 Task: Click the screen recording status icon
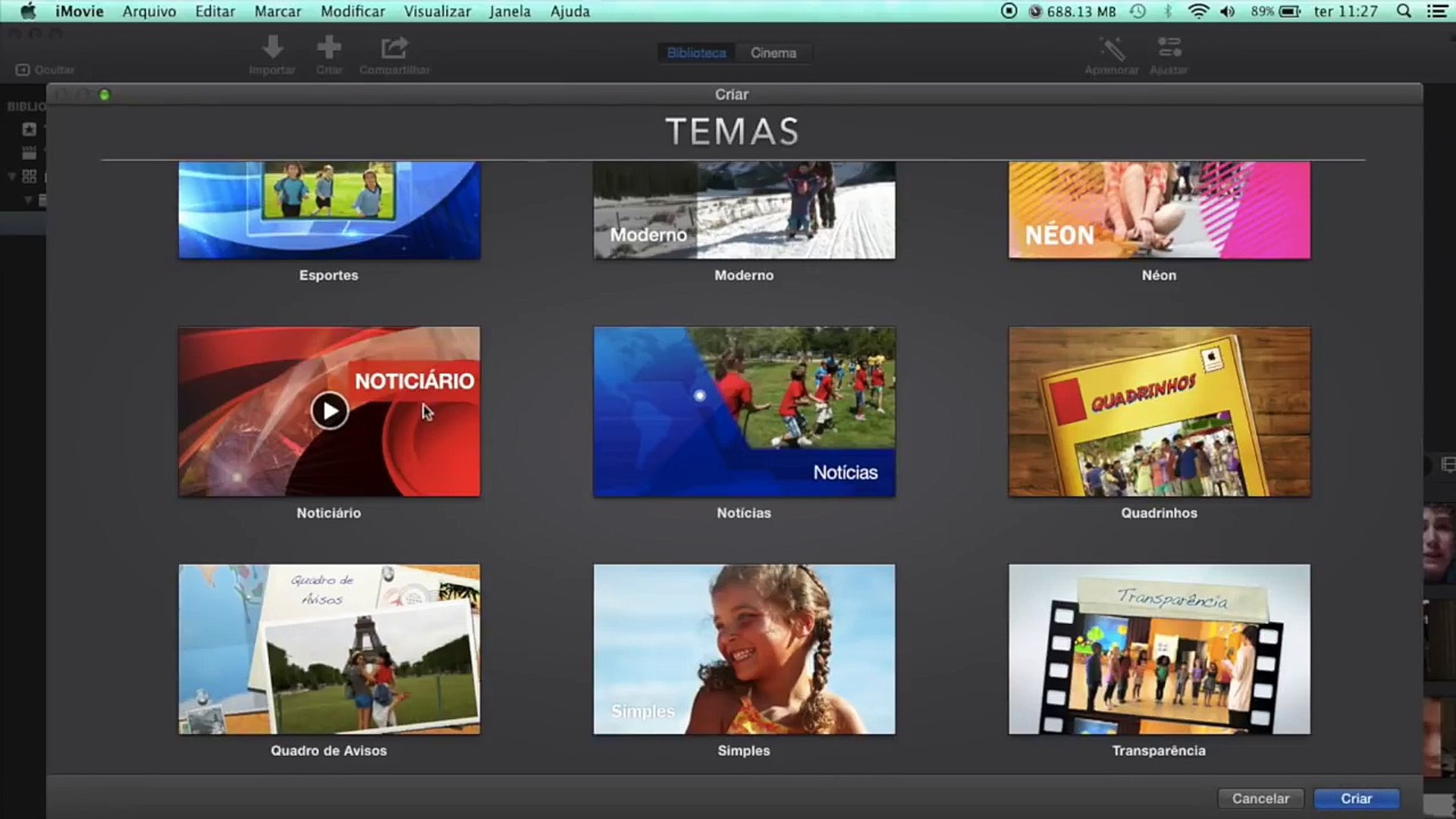(x=1009, y=11)
